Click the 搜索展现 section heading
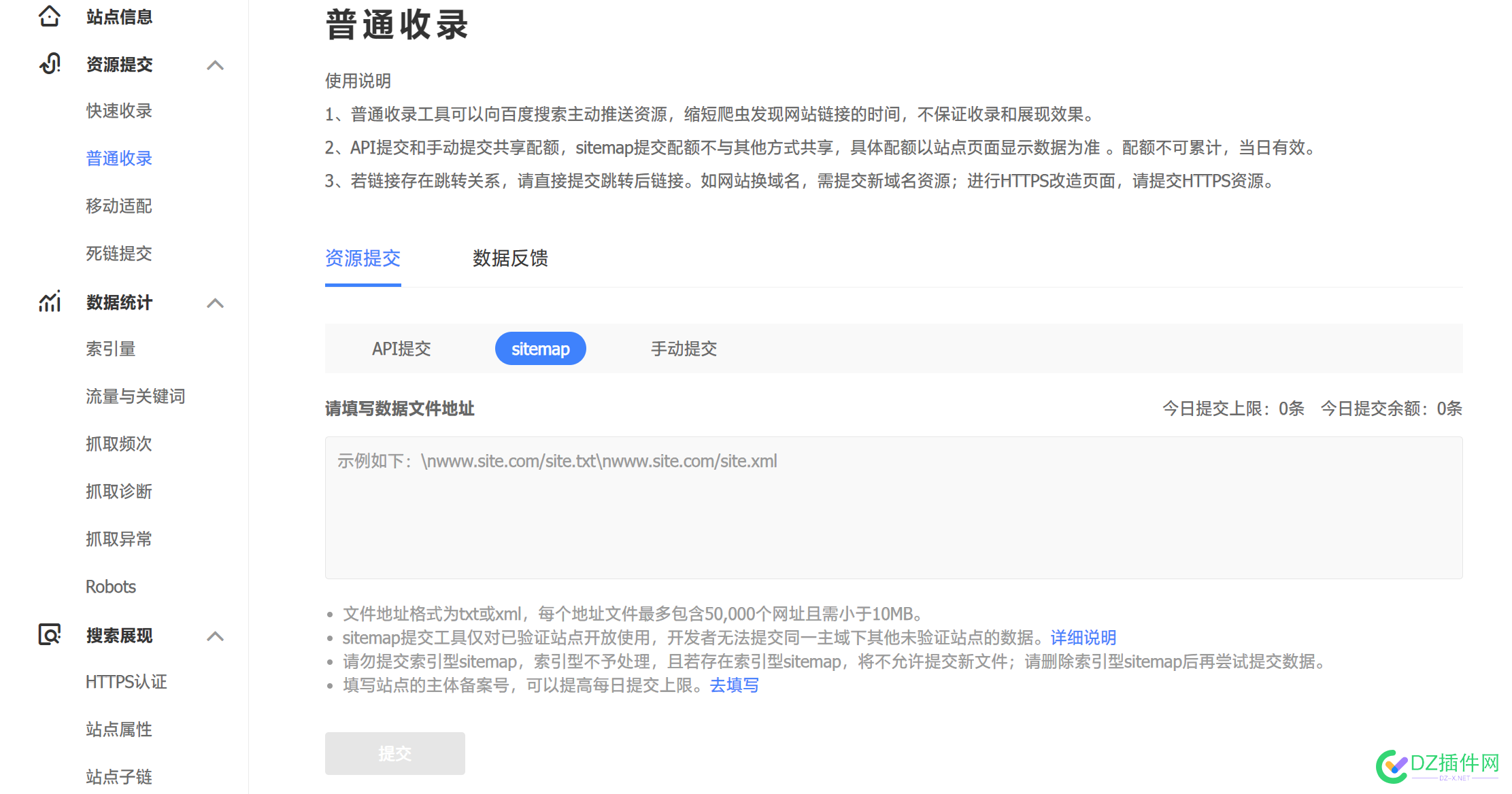This screenshot has width=1512, height=794. click(119, 636)
